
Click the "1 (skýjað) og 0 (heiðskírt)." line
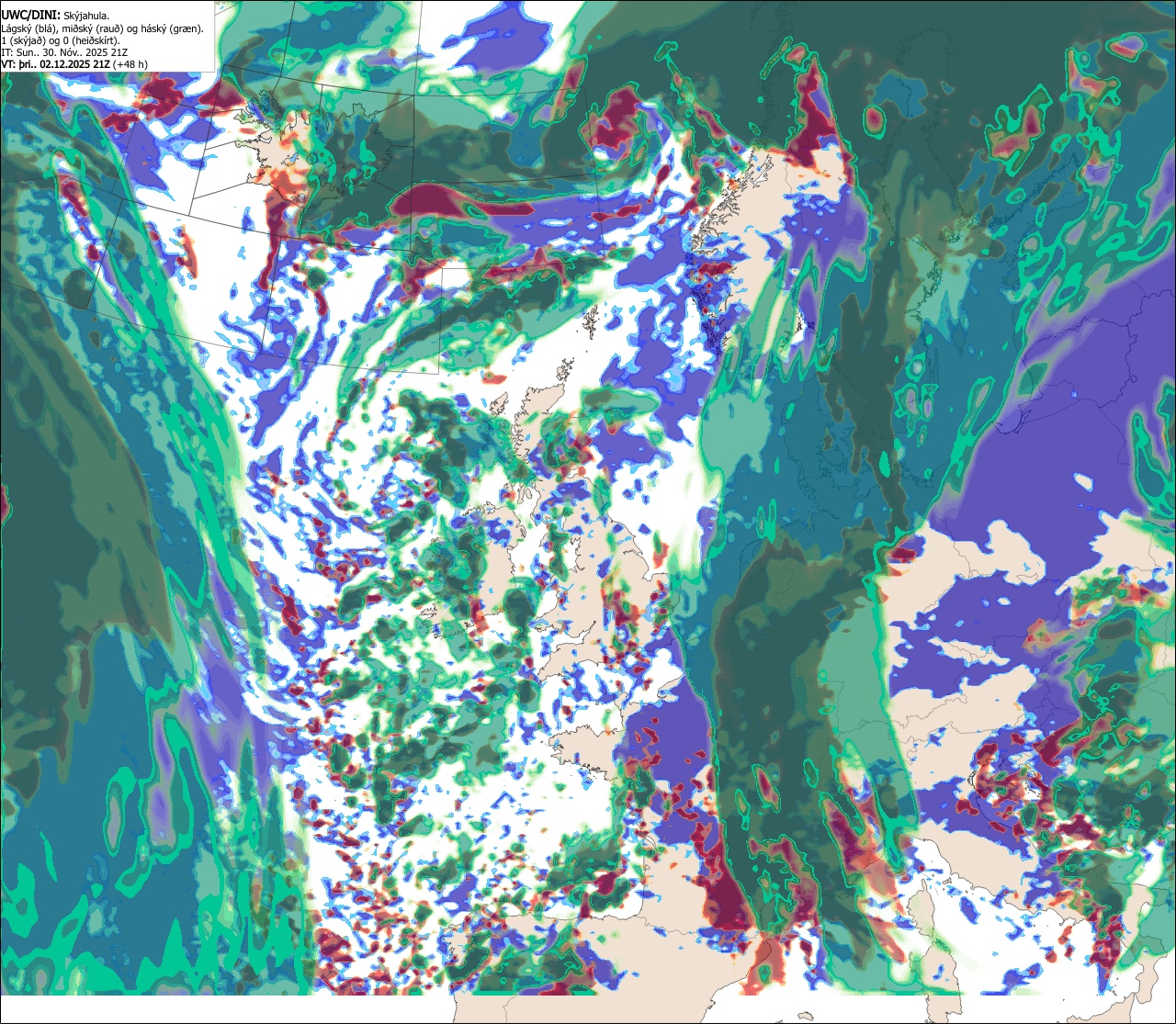point(61,39)
